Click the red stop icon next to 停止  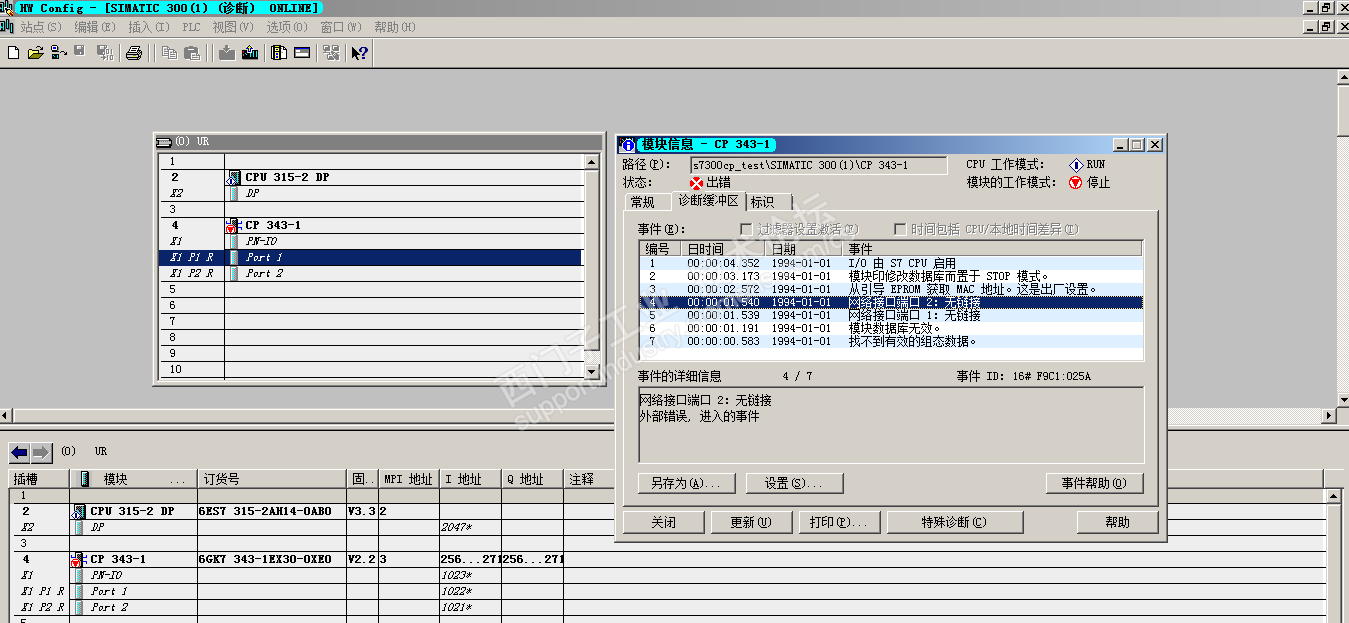tap(1076, 183)
